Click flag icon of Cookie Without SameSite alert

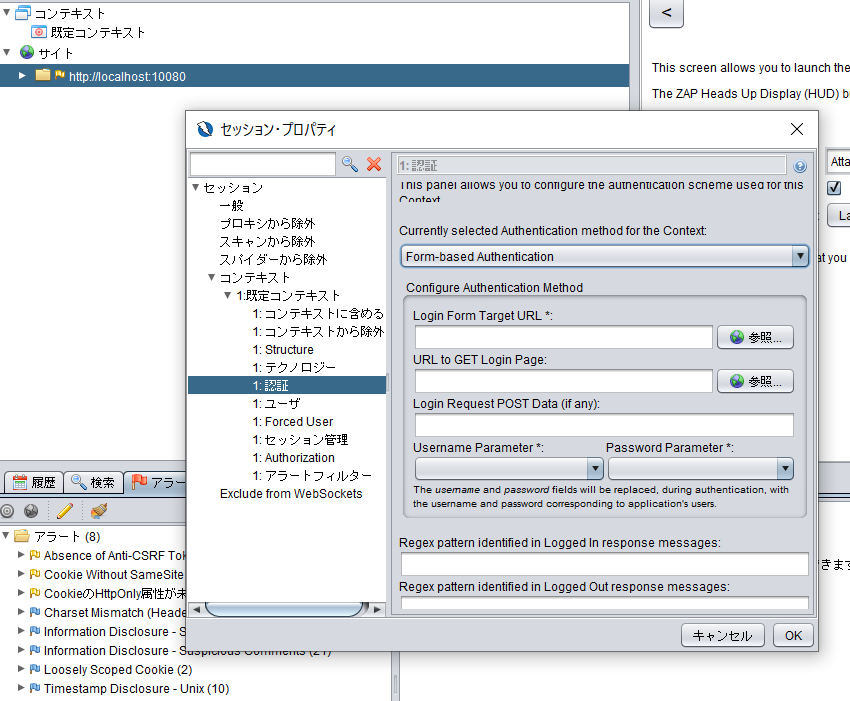click(35, 574)
